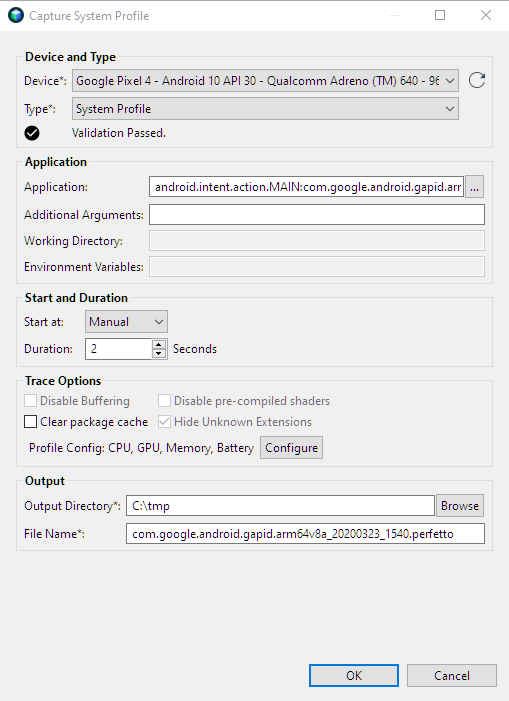Toggle Disable Buffering checkbox
Screen dimensions: 509x701
point(30,401)
